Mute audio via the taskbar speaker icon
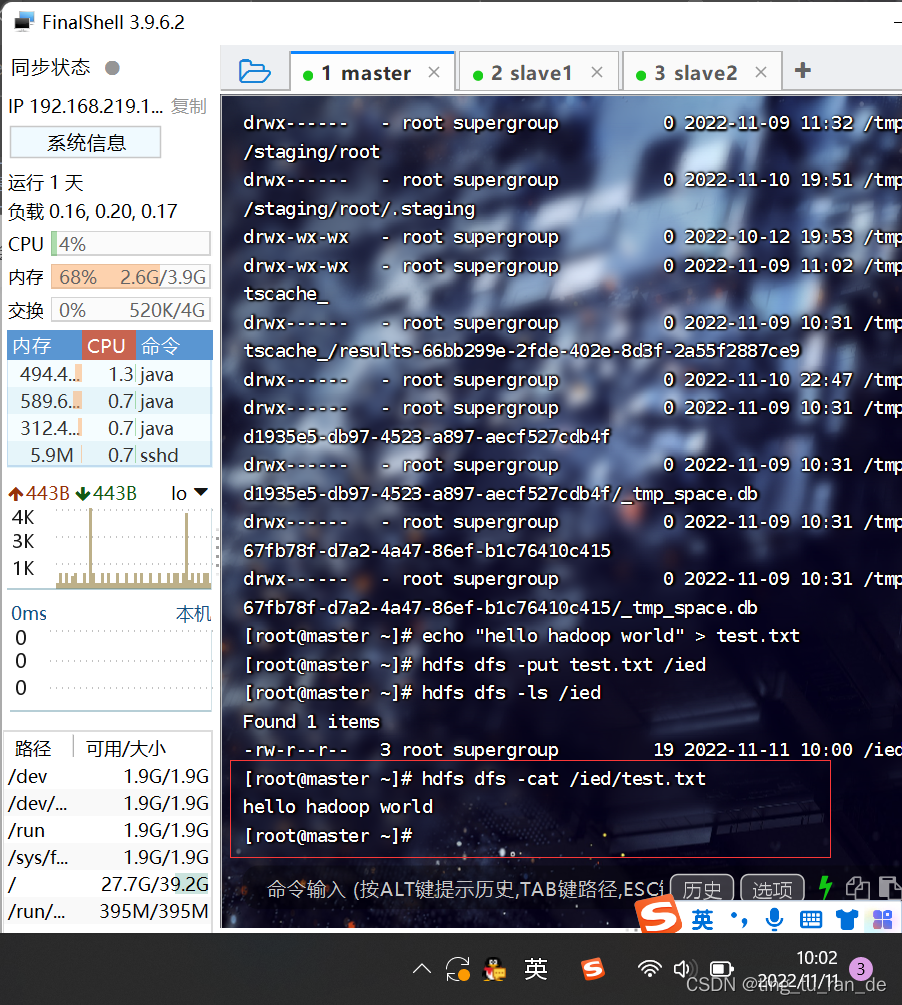Screen dimensions: 902x1005 [684, 968]
